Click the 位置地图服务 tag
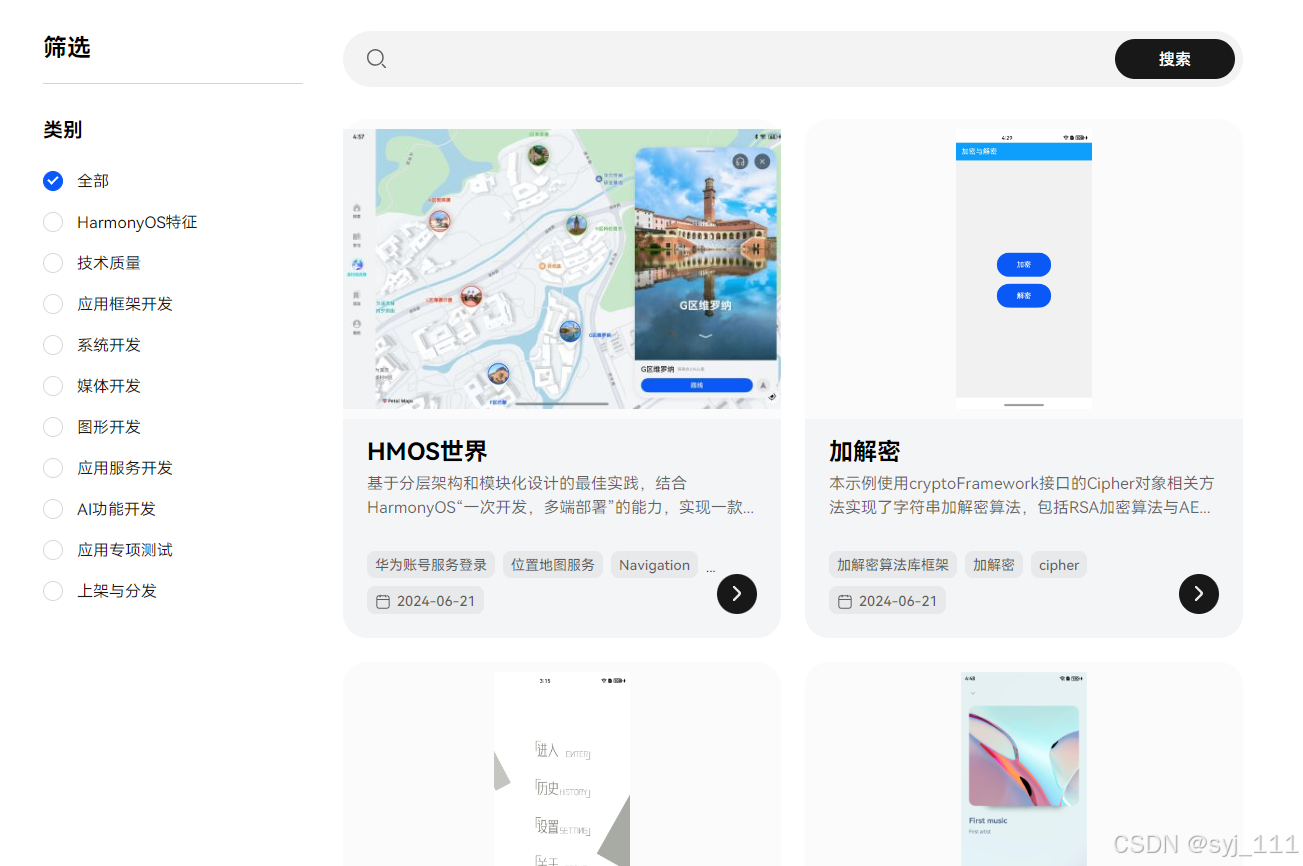The width and height of the screenshot is (1303, 866). [x=553, y=565]
